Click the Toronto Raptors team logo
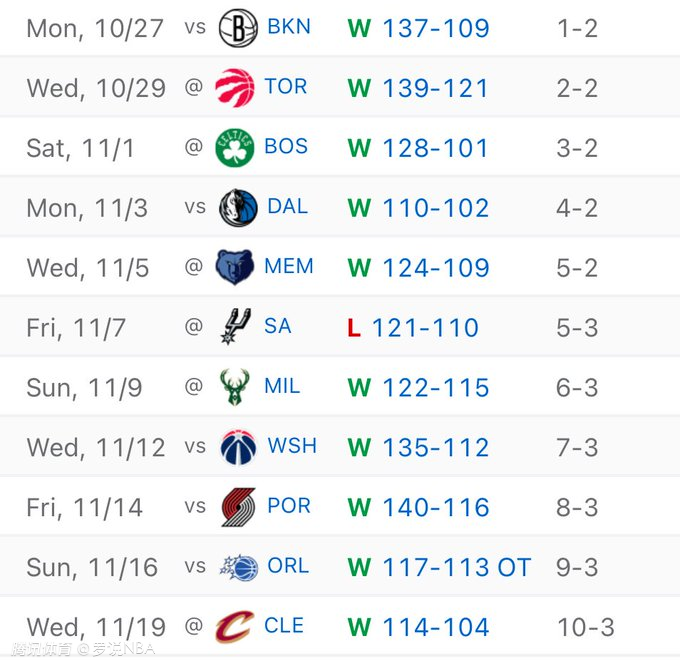680x666 pixels. pos(234,88)
